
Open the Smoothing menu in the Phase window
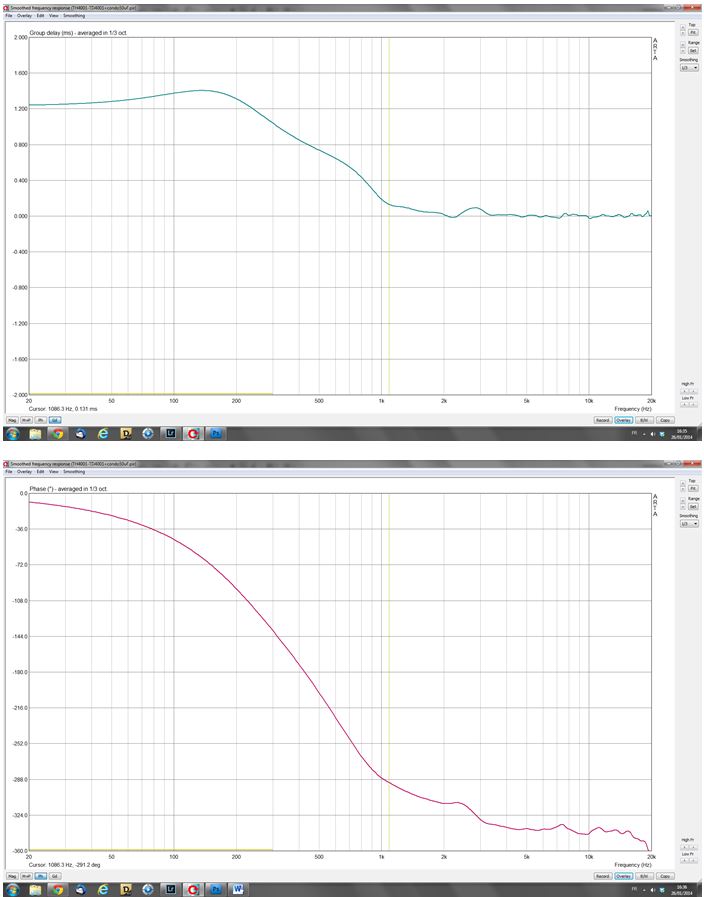73,472
